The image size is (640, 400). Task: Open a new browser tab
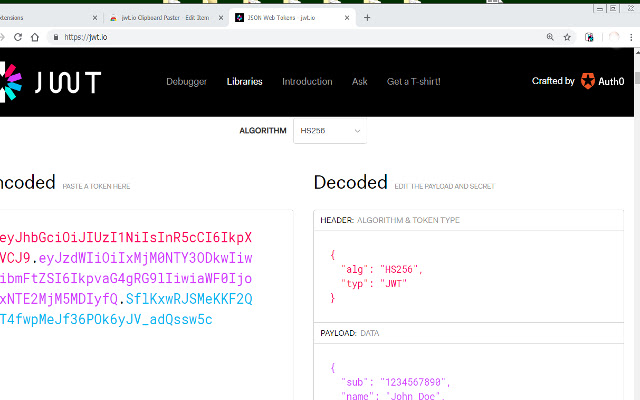click(367, 17)
